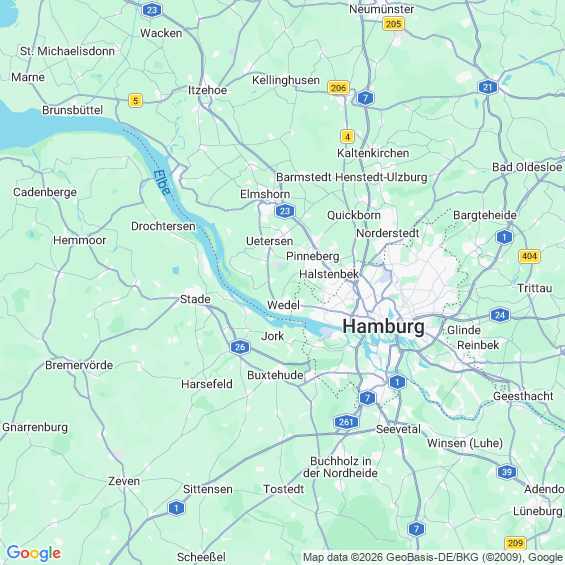Click the A261 highway shield near Seevetal
Screen dimensions: 565x565
(346, 422)
